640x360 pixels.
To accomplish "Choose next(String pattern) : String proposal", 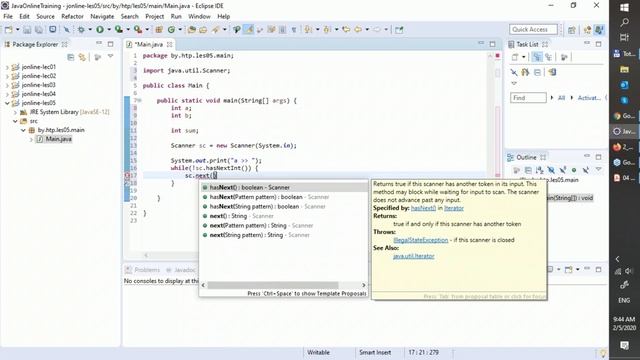I will (x=284, y=235).
